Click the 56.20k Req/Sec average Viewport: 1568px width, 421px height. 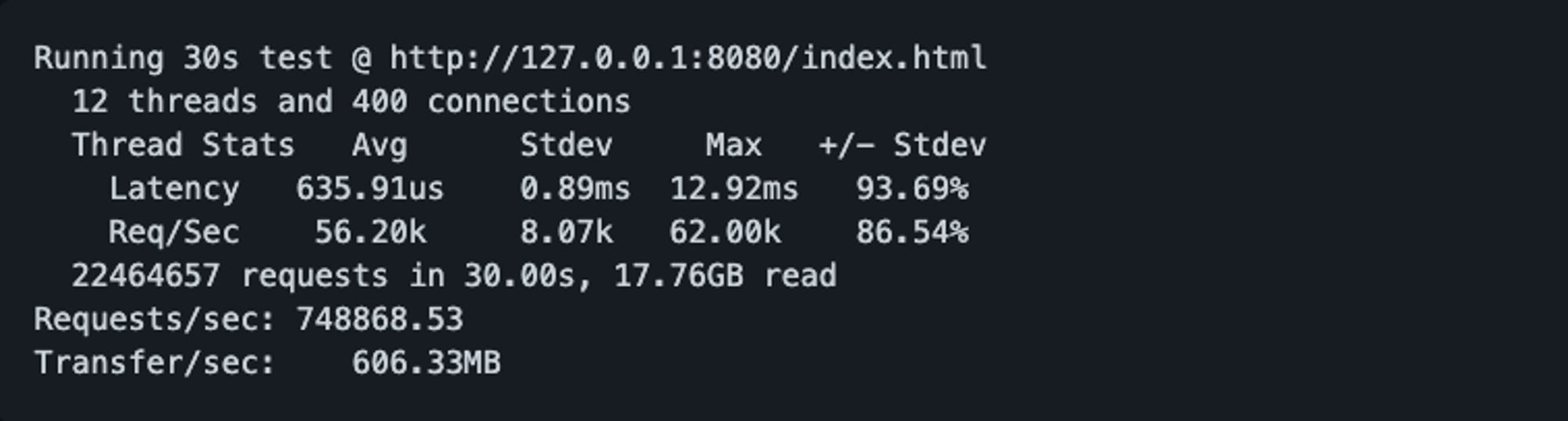pos(370,233)
